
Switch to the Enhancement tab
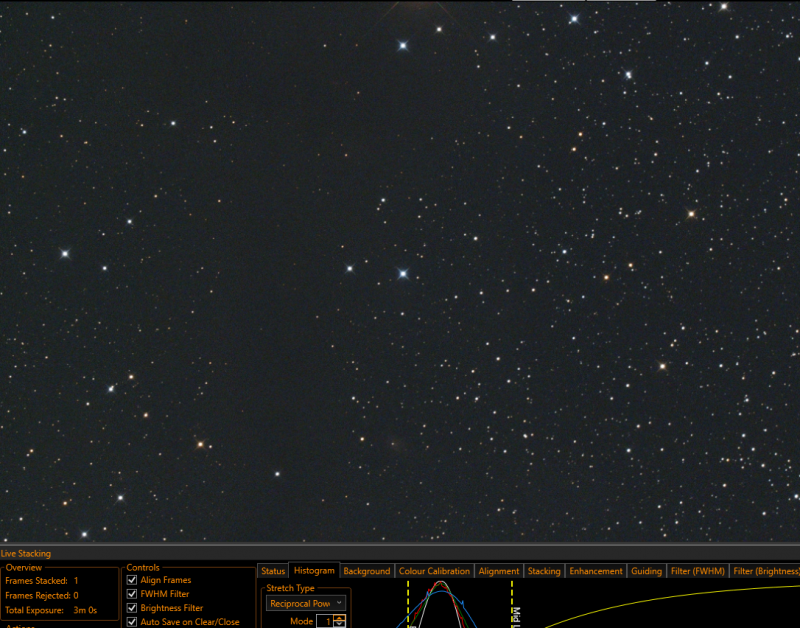coord(596,571)
